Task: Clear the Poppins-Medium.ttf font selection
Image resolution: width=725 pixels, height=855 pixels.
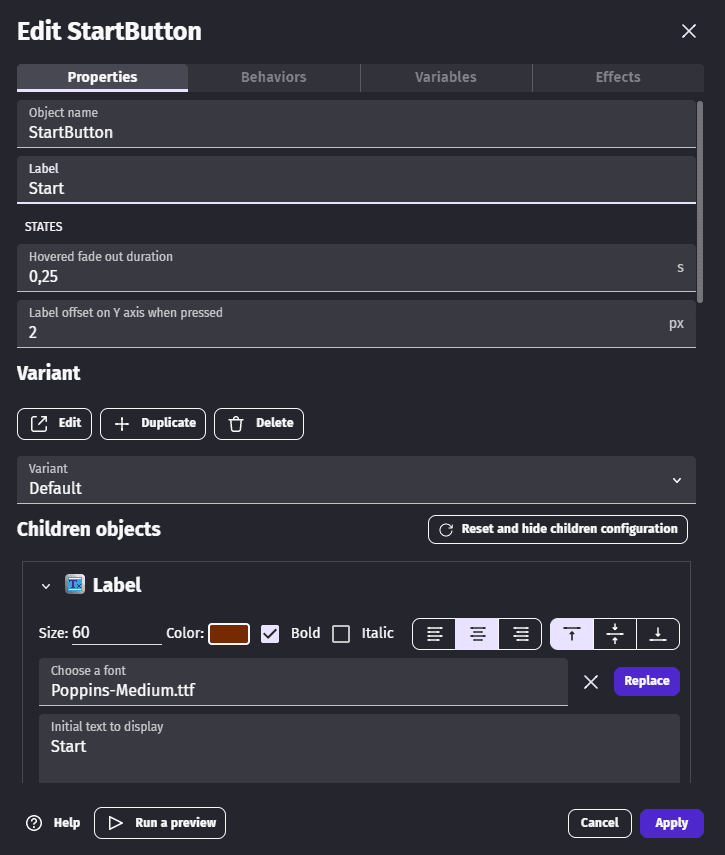Action: coord(591,682)
